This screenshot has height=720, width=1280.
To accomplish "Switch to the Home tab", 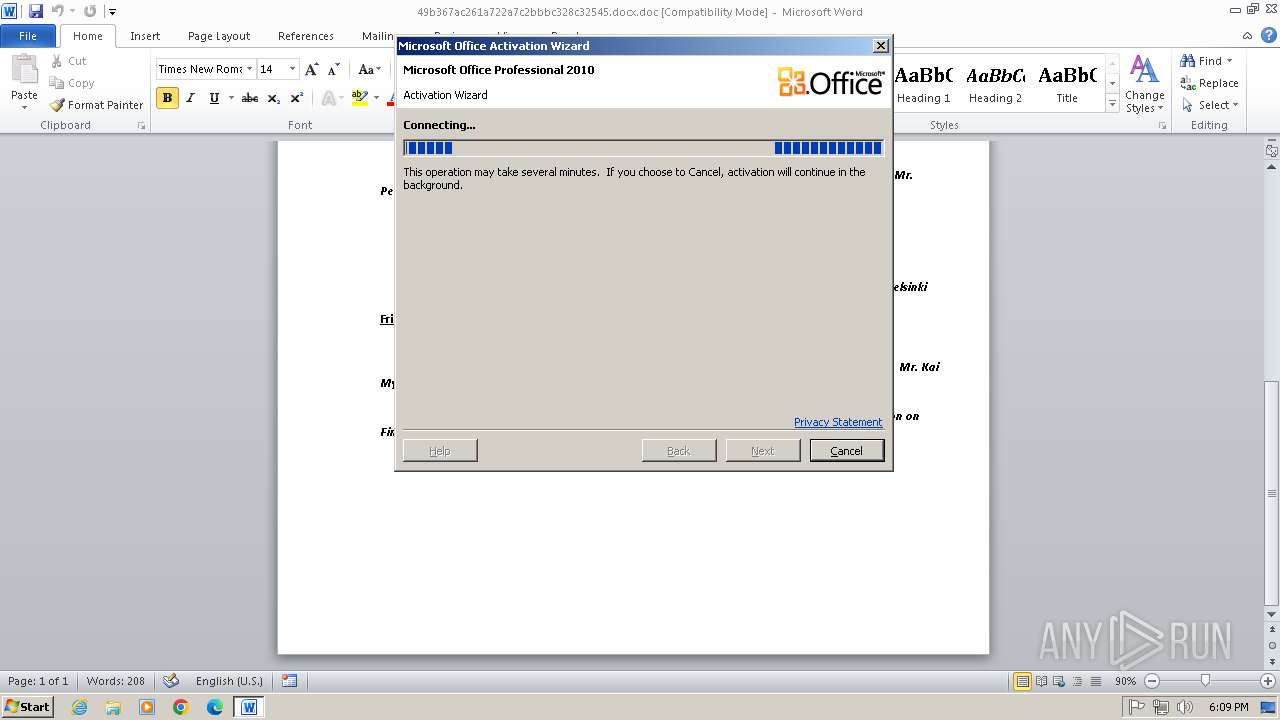I will tap(87, 36).
